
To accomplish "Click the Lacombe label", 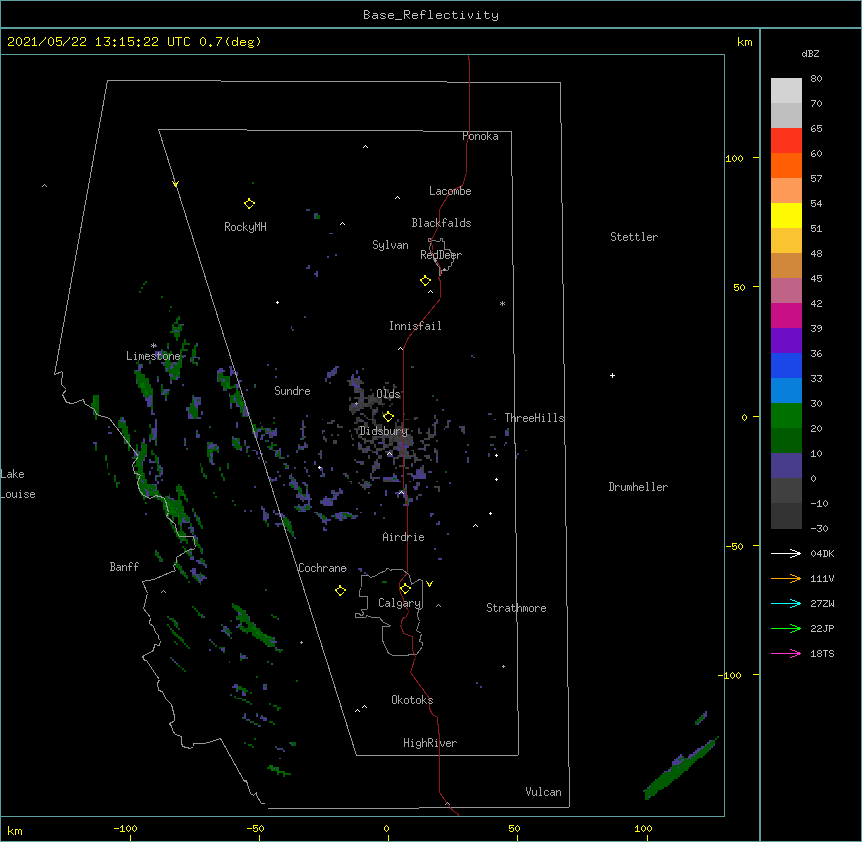I will (x=450, y=191).
